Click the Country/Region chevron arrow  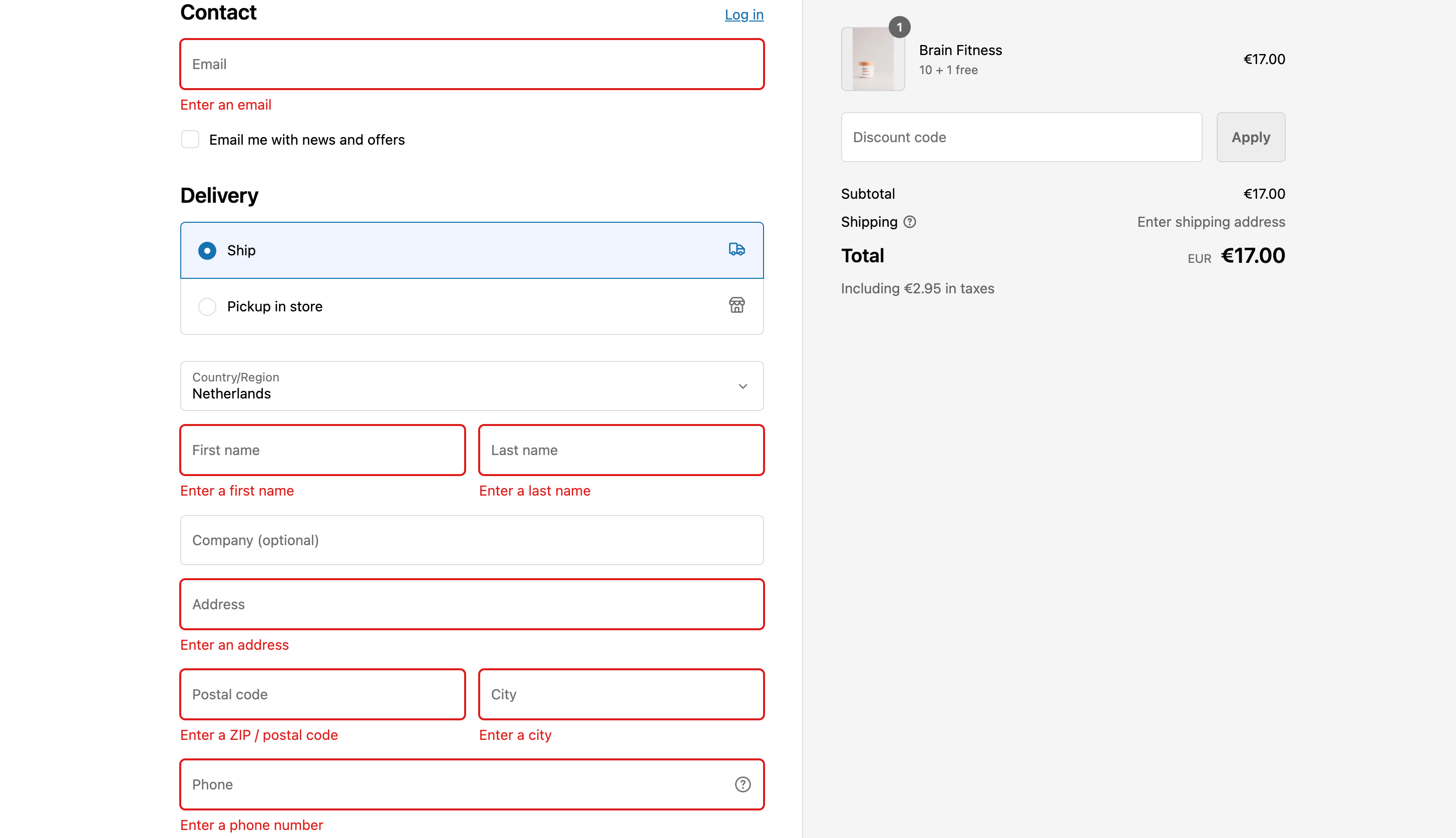(x=743, y=386)
